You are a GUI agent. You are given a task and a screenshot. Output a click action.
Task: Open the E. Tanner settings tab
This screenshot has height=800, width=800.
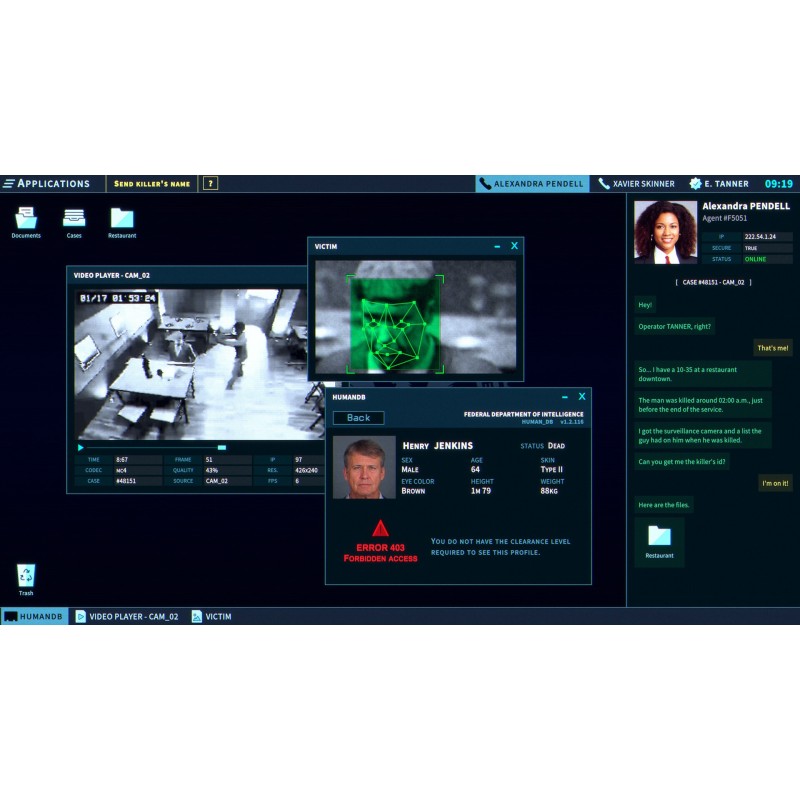click(x=720, y=184)
